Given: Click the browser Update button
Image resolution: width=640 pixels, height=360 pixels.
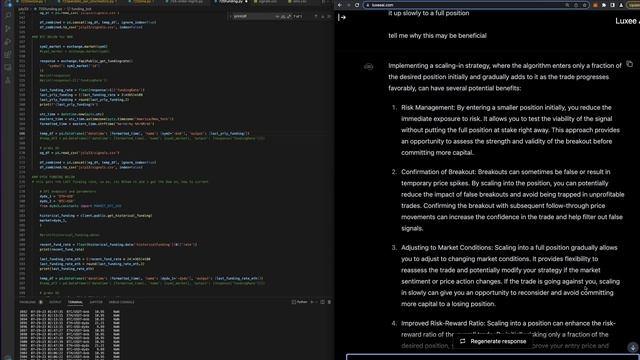Looking at the screenshot, I should click(634, 5).
